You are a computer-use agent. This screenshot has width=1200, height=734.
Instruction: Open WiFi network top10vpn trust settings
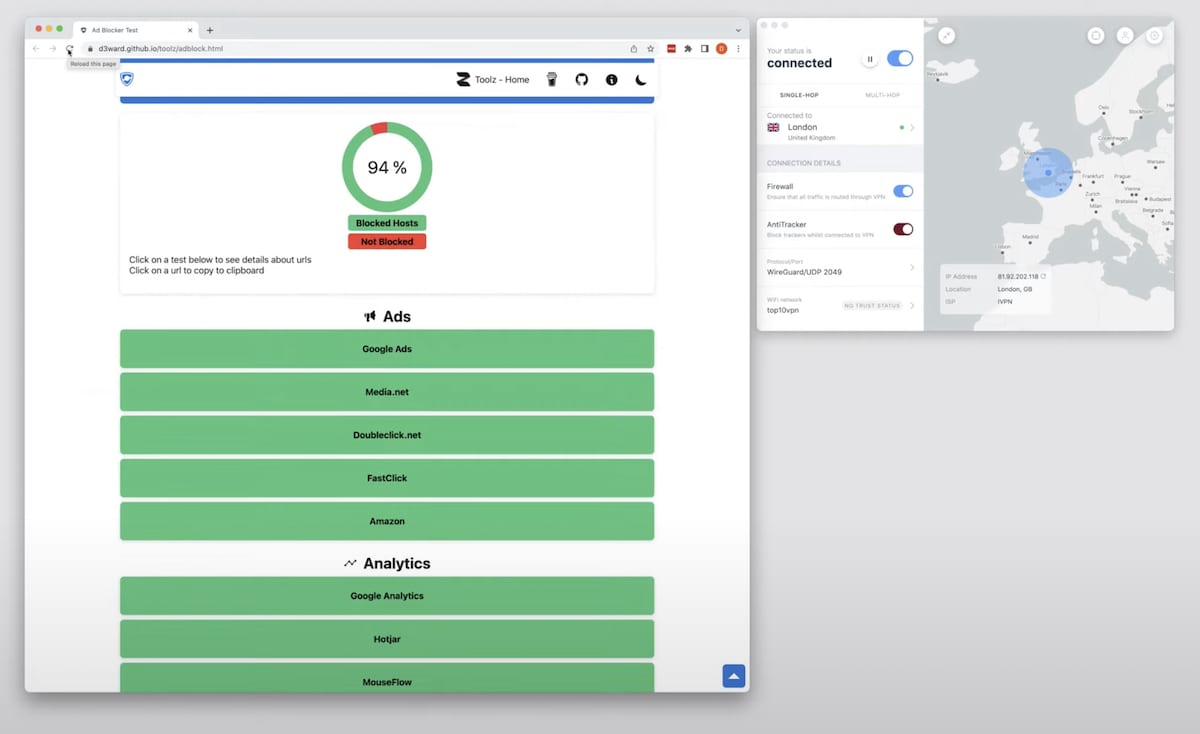coord(840,305)
